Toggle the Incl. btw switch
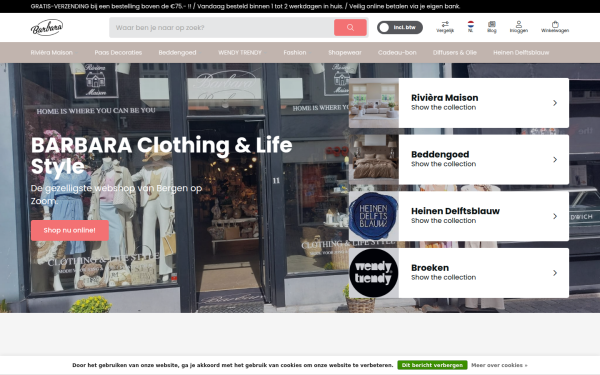This screenshot has width=600, height=375. click(x=400, y=28)
